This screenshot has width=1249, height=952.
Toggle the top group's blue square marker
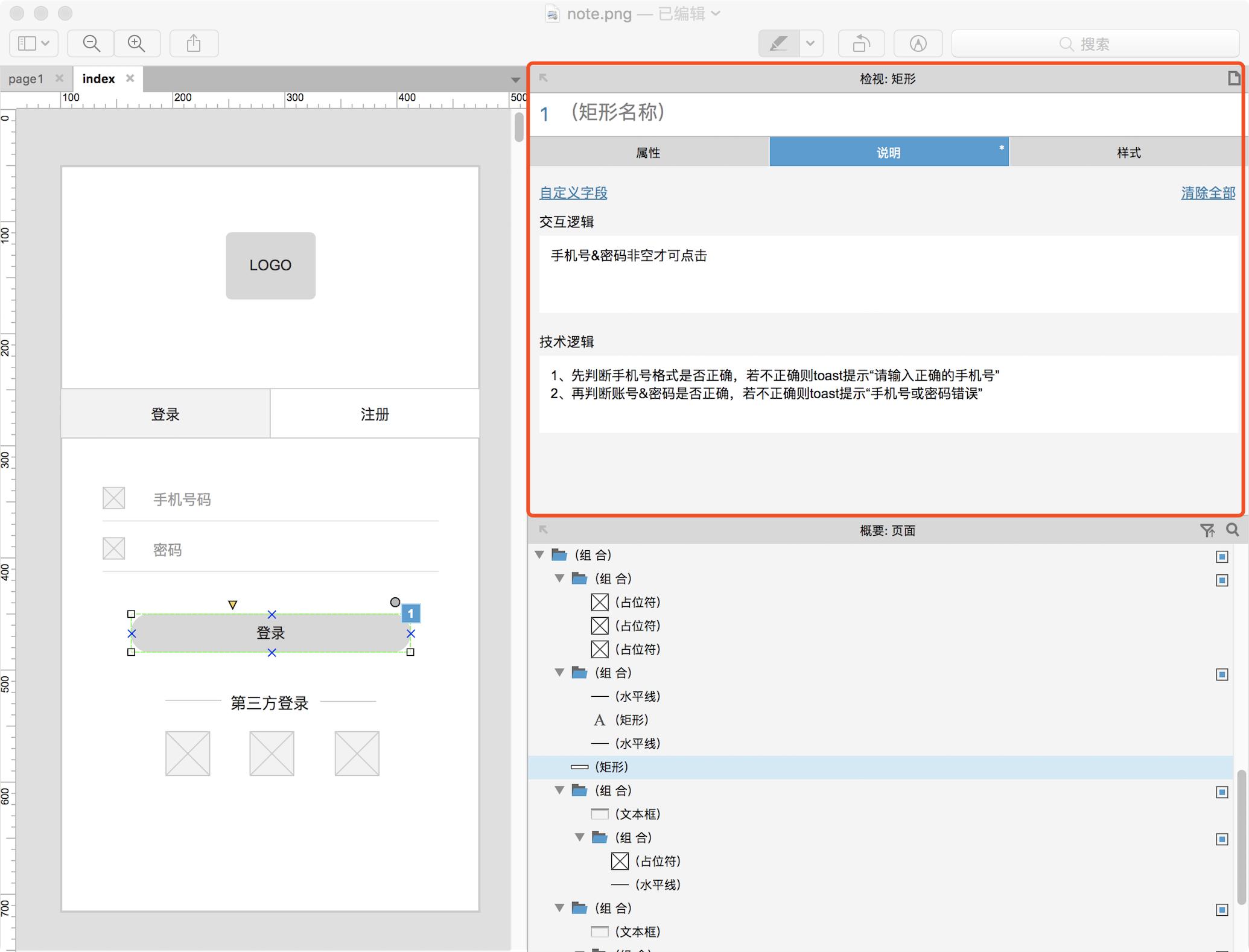tap(1222, 556)
